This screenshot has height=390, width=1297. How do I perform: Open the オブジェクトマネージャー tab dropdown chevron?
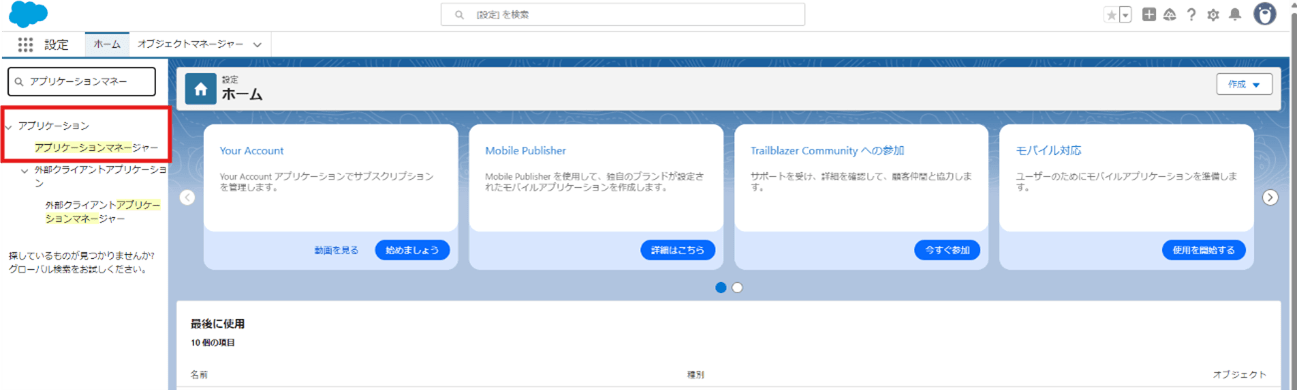coord(257,45)
